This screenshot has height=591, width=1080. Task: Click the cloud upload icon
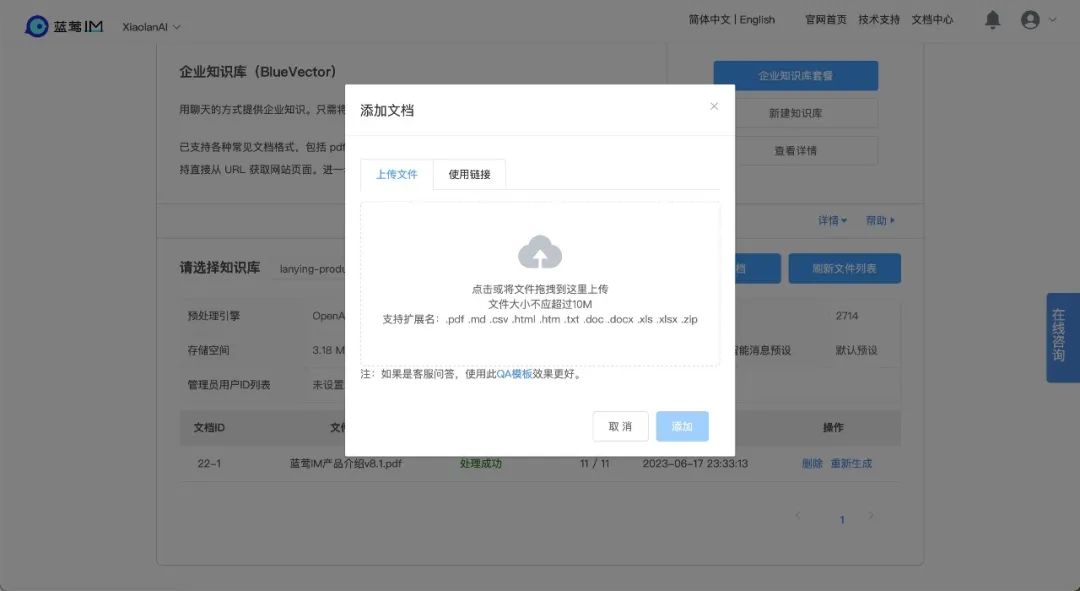(x=540, y=252)
